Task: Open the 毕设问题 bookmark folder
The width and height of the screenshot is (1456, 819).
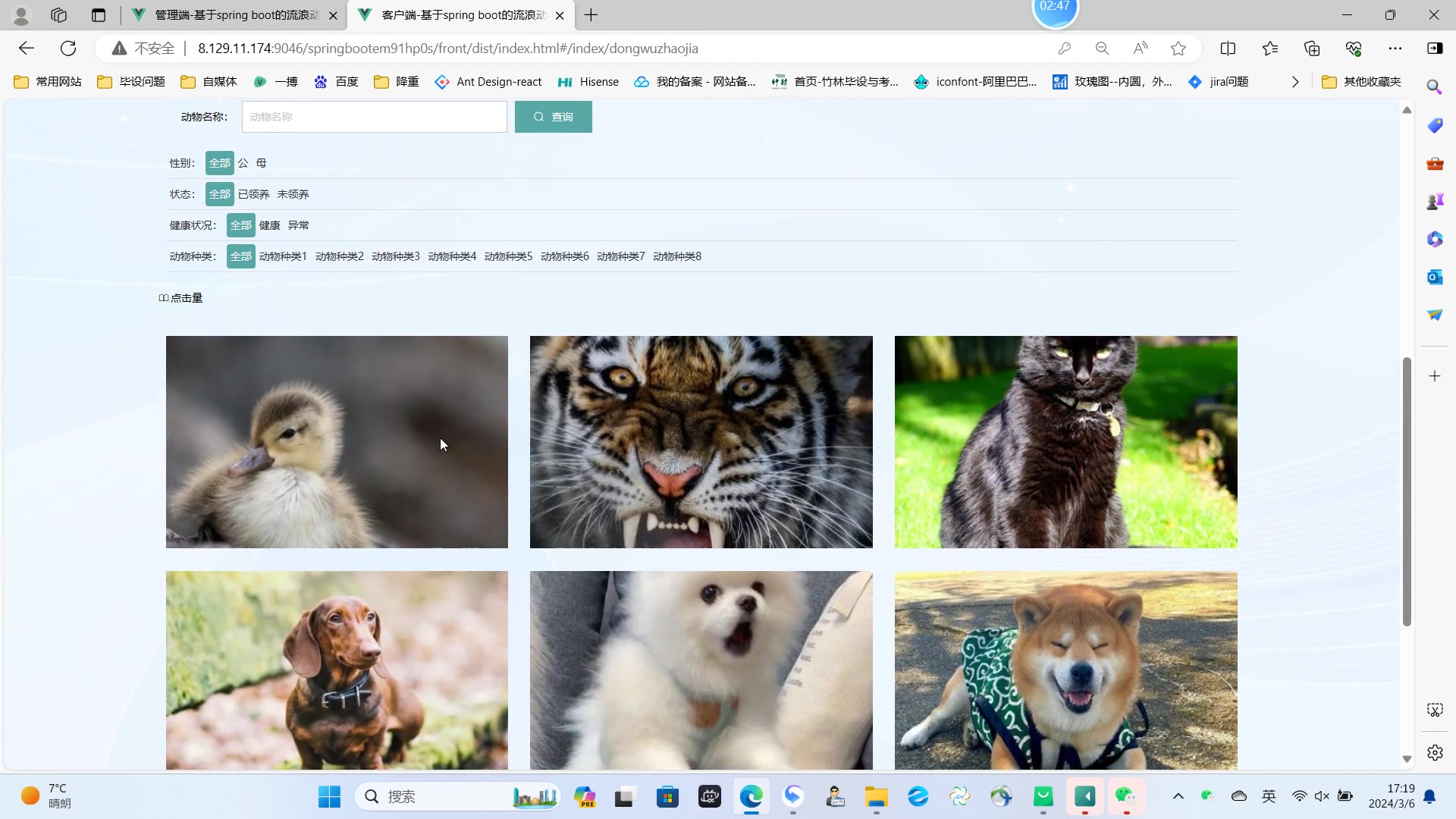Action: [x=132, y=82]
